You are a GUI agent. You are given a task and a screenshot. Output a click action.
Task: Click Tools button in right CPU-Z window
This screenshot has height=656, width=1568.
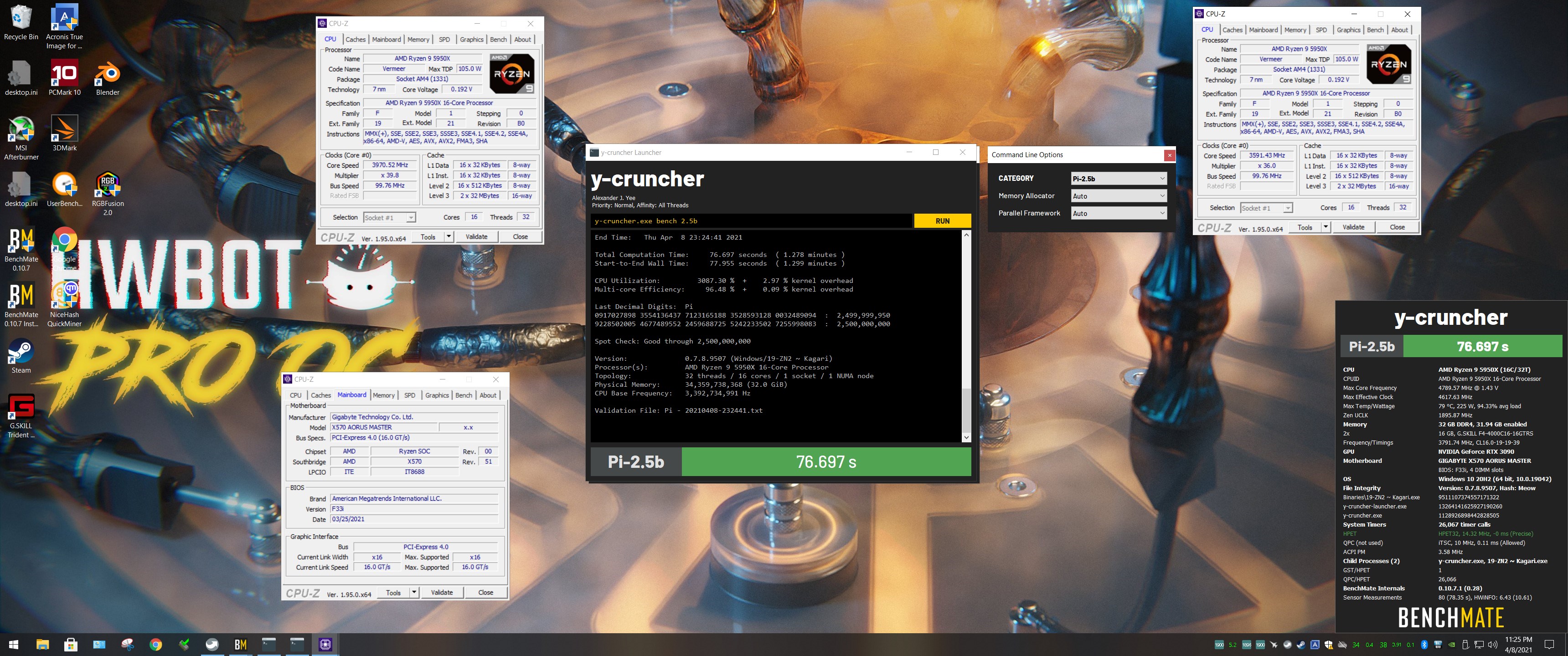click(x=1305, y=227)
